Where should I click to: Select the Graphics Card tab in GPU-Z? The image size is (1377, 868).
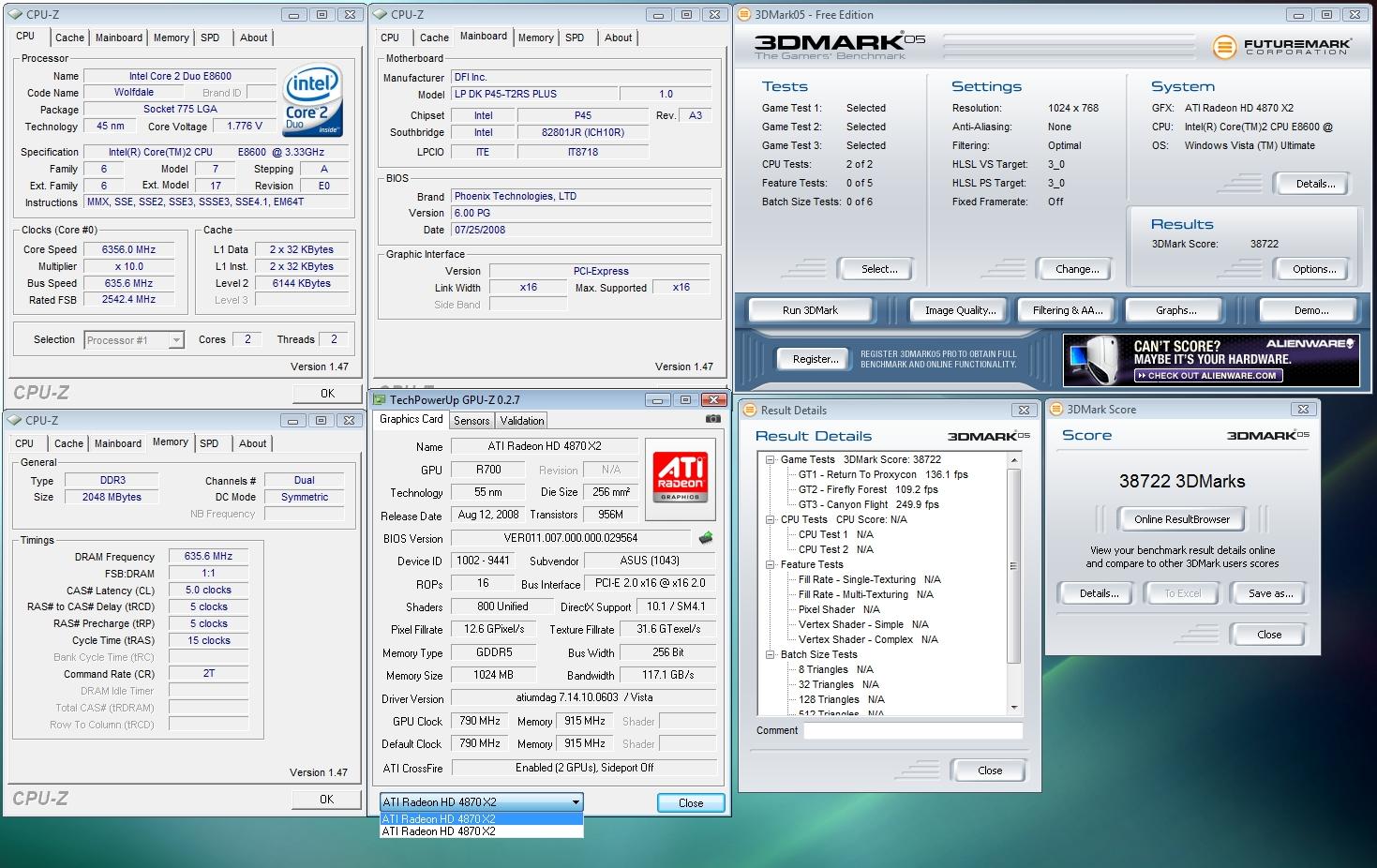[x=411, y=420]
